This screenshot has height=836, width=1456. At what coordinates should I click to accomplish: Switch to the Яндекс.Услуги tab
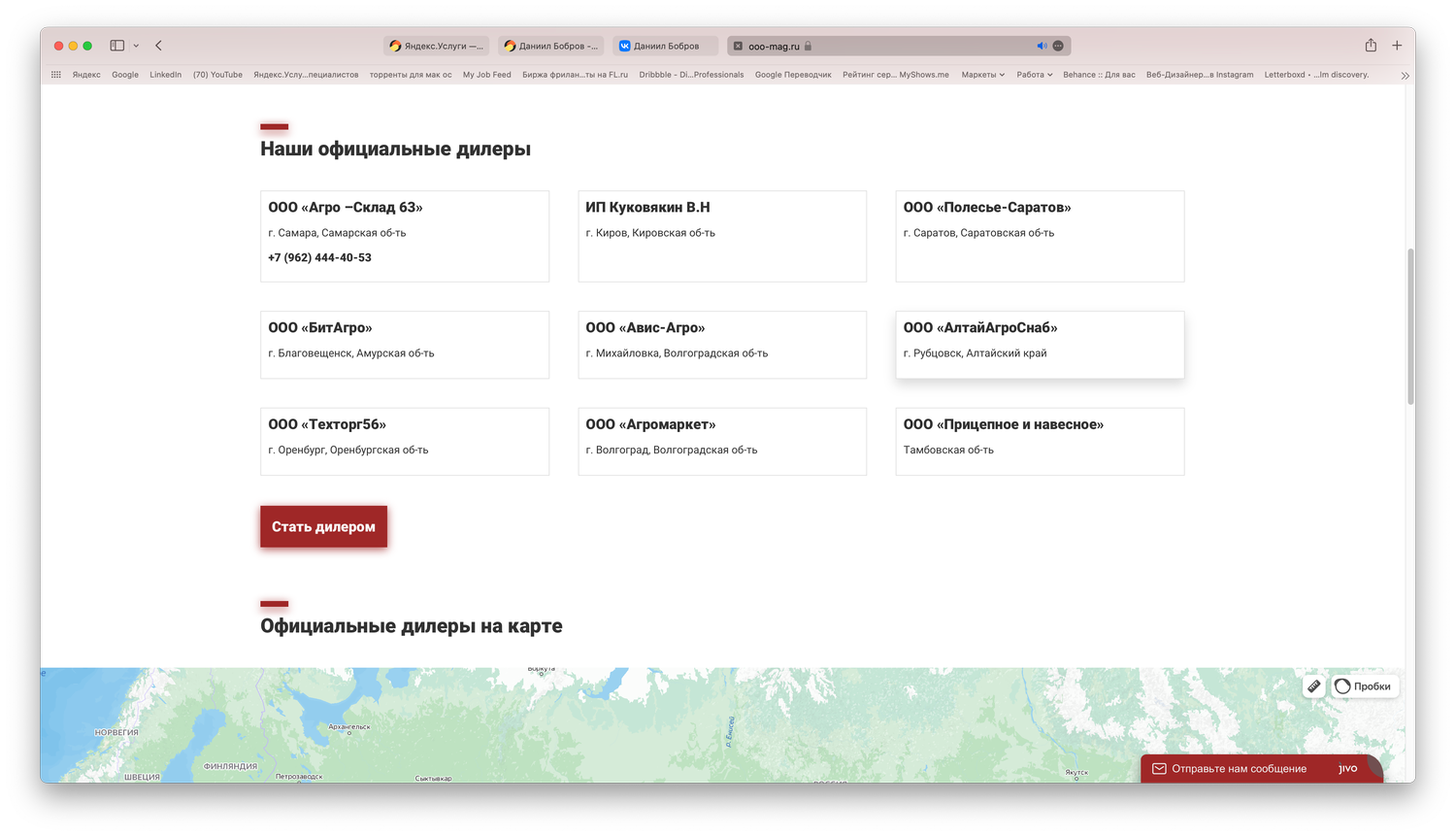(436, 46)
